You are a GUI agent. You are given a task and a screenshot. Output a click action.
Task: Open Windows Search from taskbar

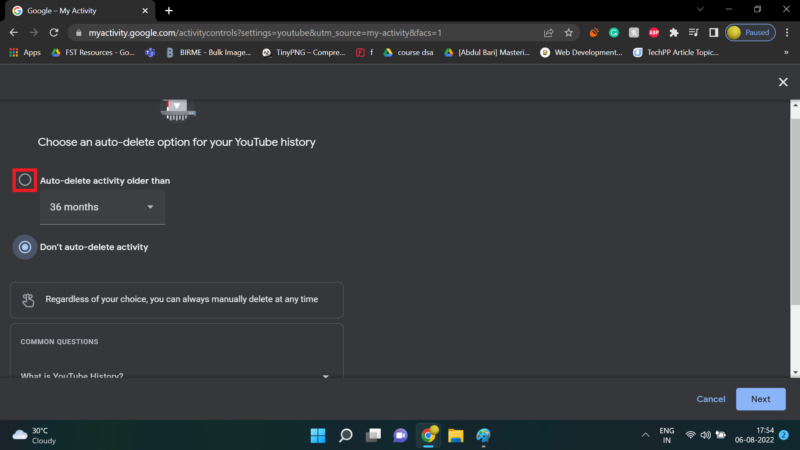345,435
